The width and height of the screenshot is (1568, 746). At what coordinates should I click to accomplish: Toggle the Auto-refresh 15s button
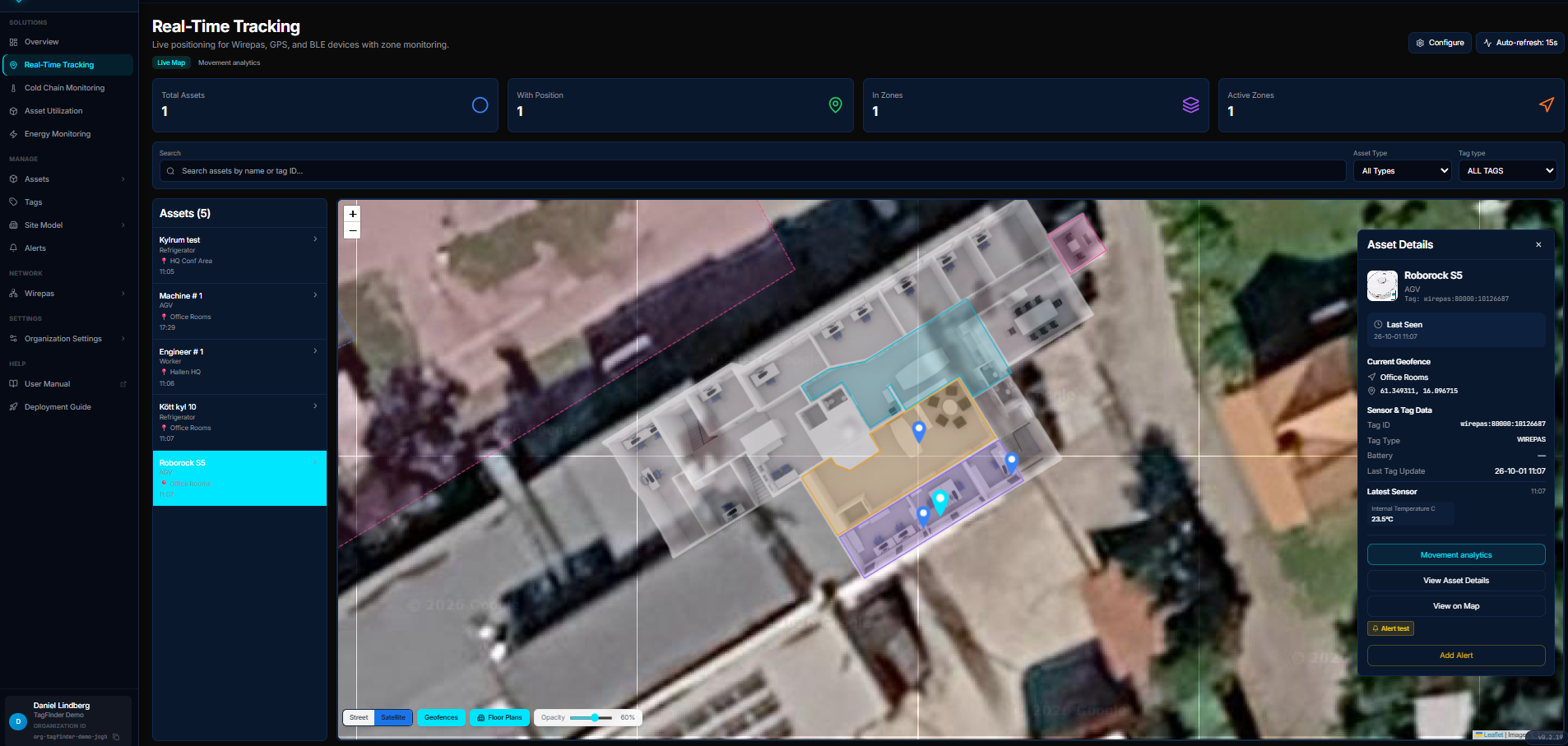click(x=1520, y=43)
